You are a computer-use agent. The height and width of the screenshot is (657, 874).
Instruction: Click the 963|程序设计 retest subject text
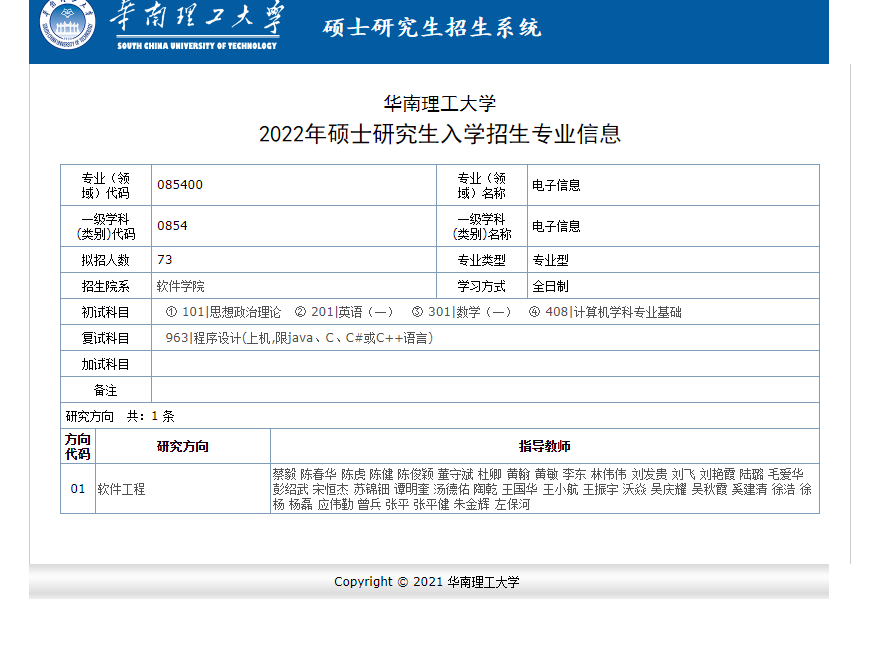299,338
